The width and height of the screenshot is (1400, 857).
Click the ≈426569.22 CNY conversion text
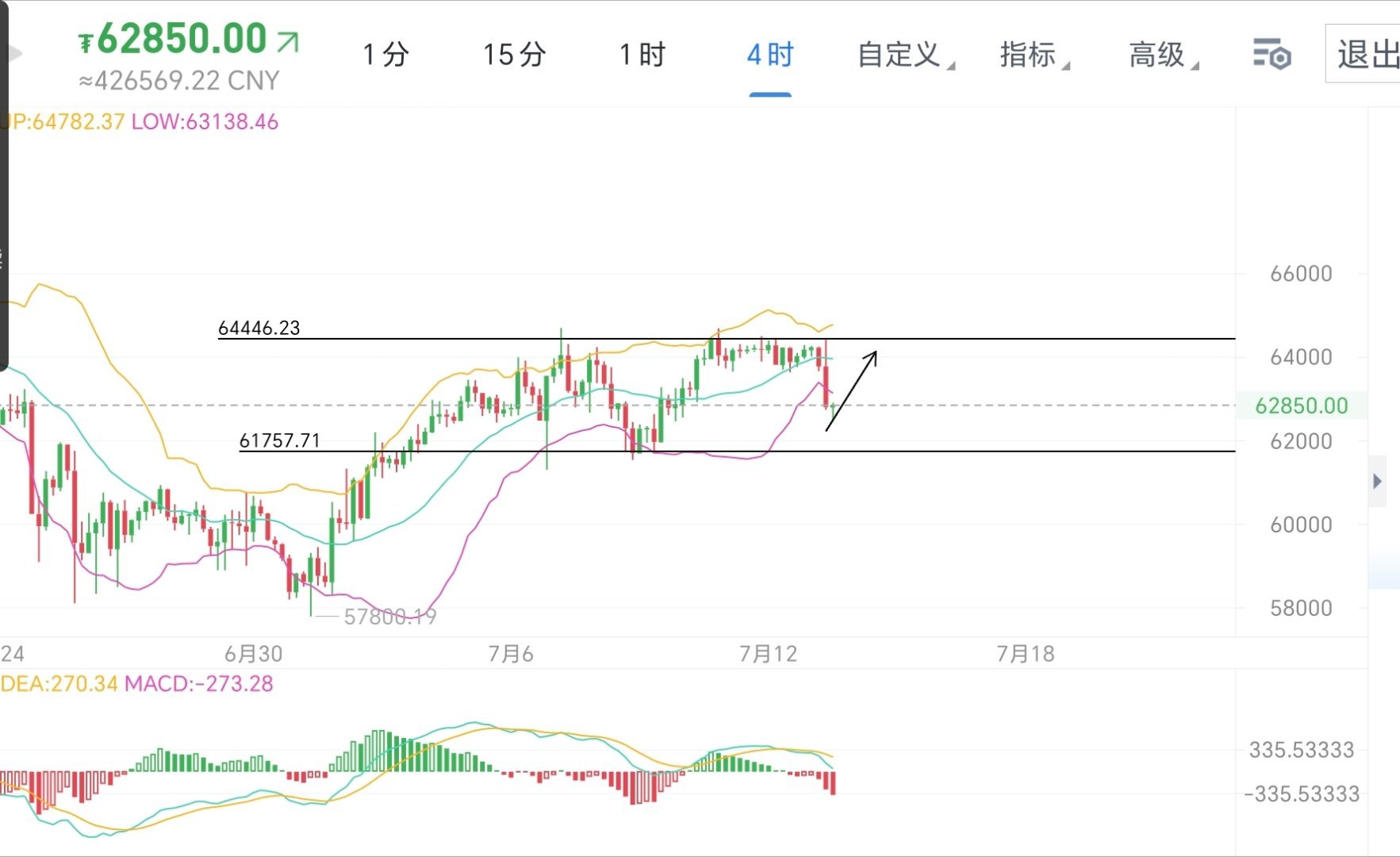179,81
